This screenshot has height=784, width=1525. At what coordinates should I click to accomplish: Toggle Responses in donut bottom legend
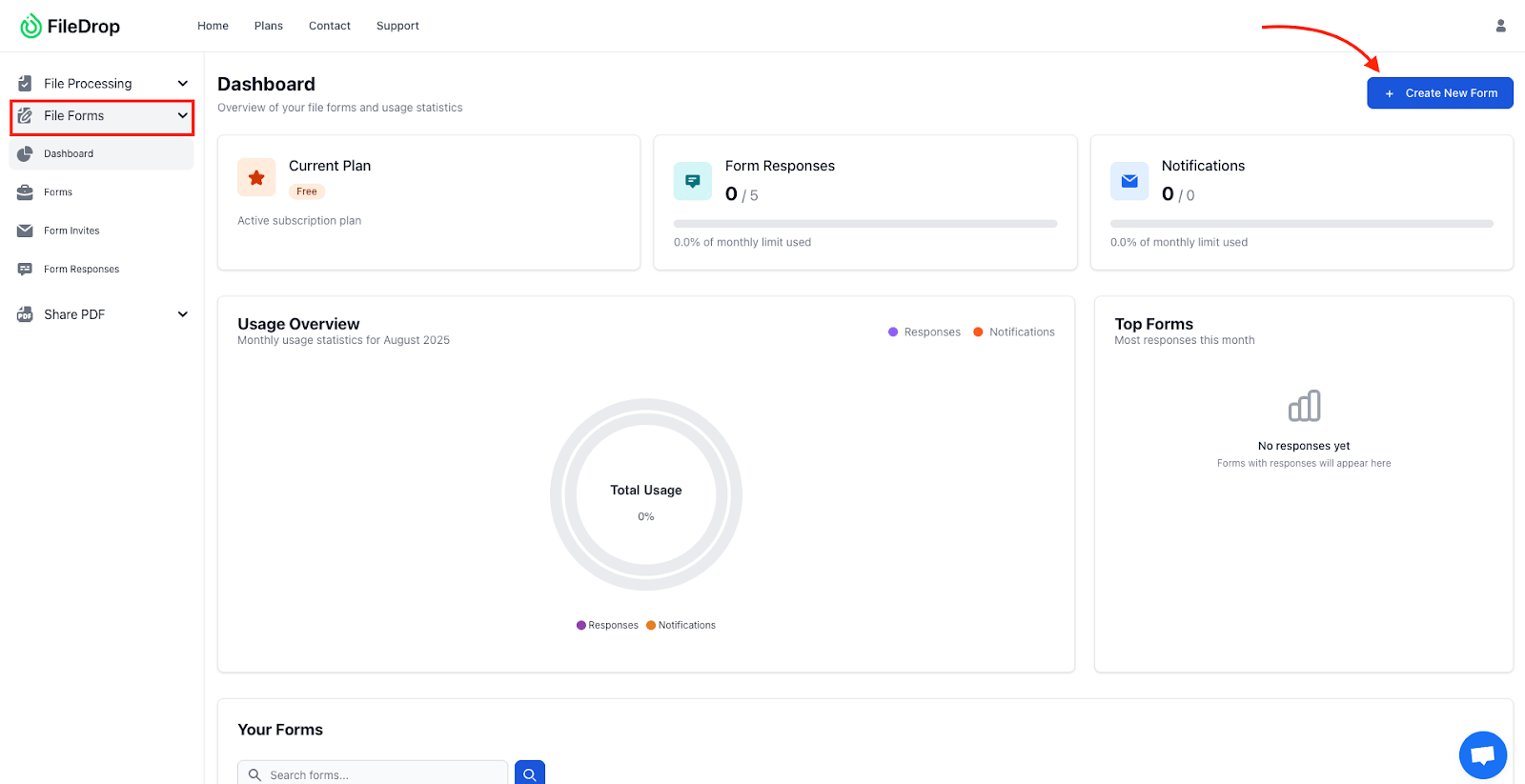(x=607, y=626)
